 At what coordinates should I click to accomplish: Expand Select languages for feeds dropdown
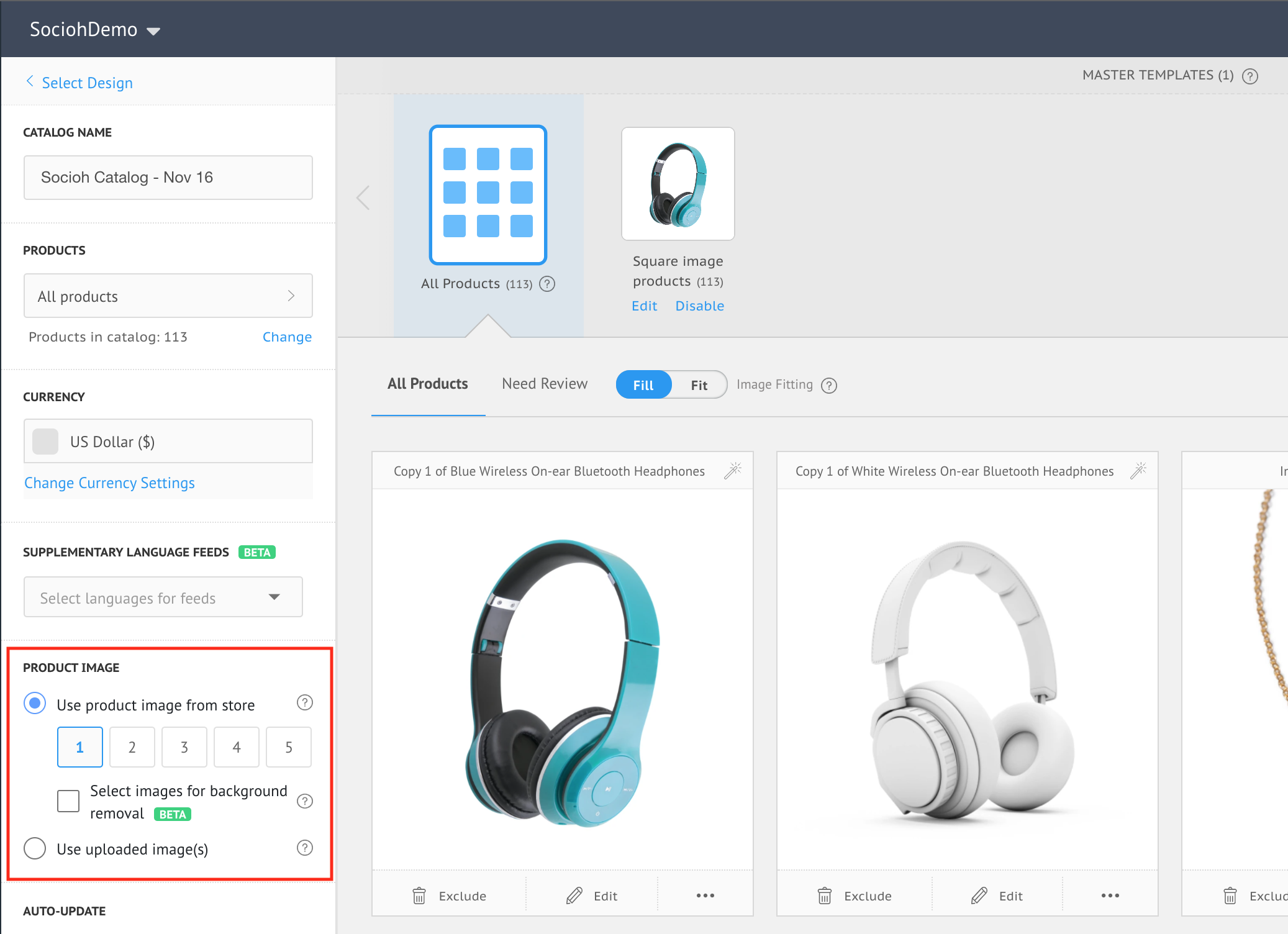point(274,597)
